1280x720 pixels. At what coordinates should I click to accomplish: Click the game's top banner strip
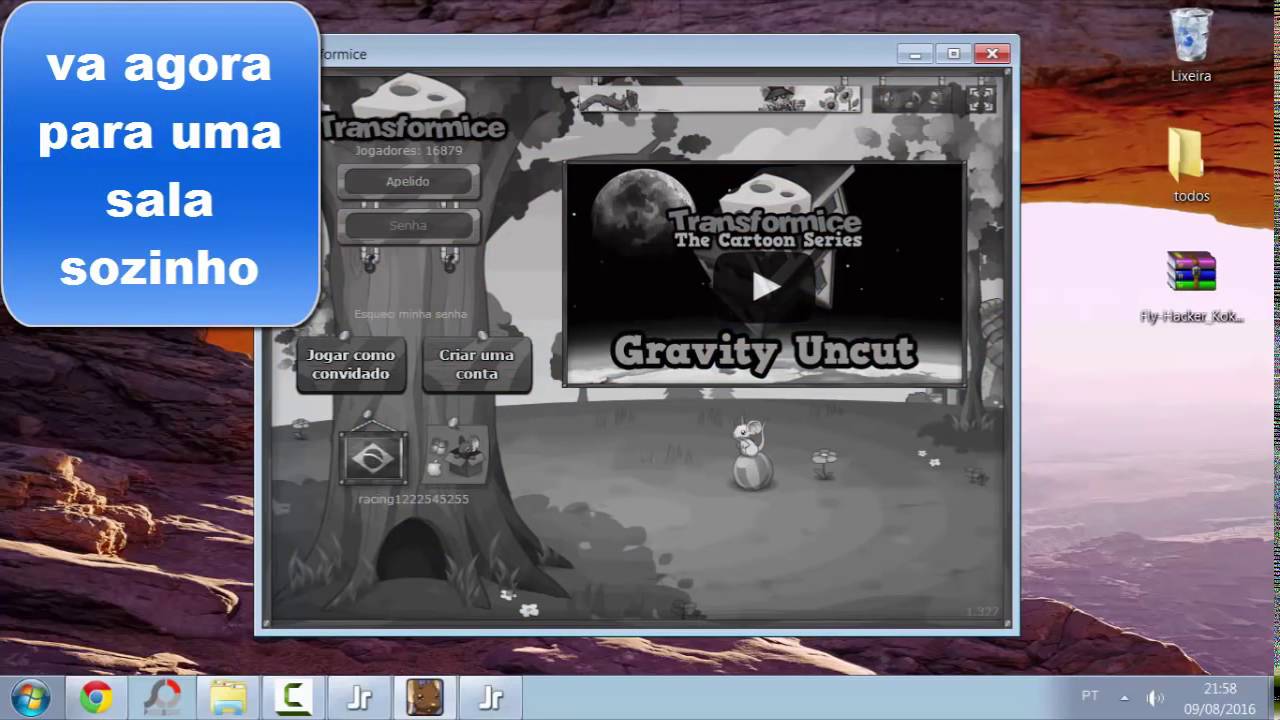point(719,98)
